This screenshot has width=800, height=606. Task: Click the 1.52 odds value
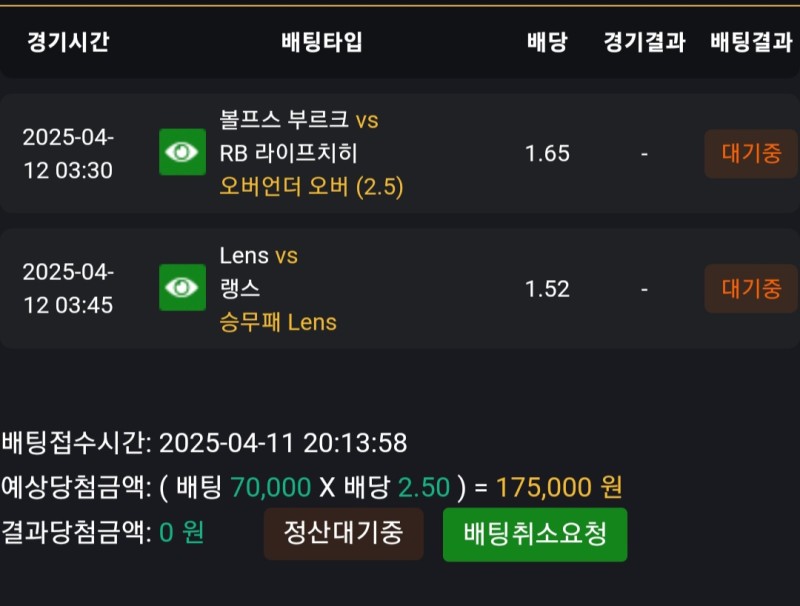click(x=547, y=289)
